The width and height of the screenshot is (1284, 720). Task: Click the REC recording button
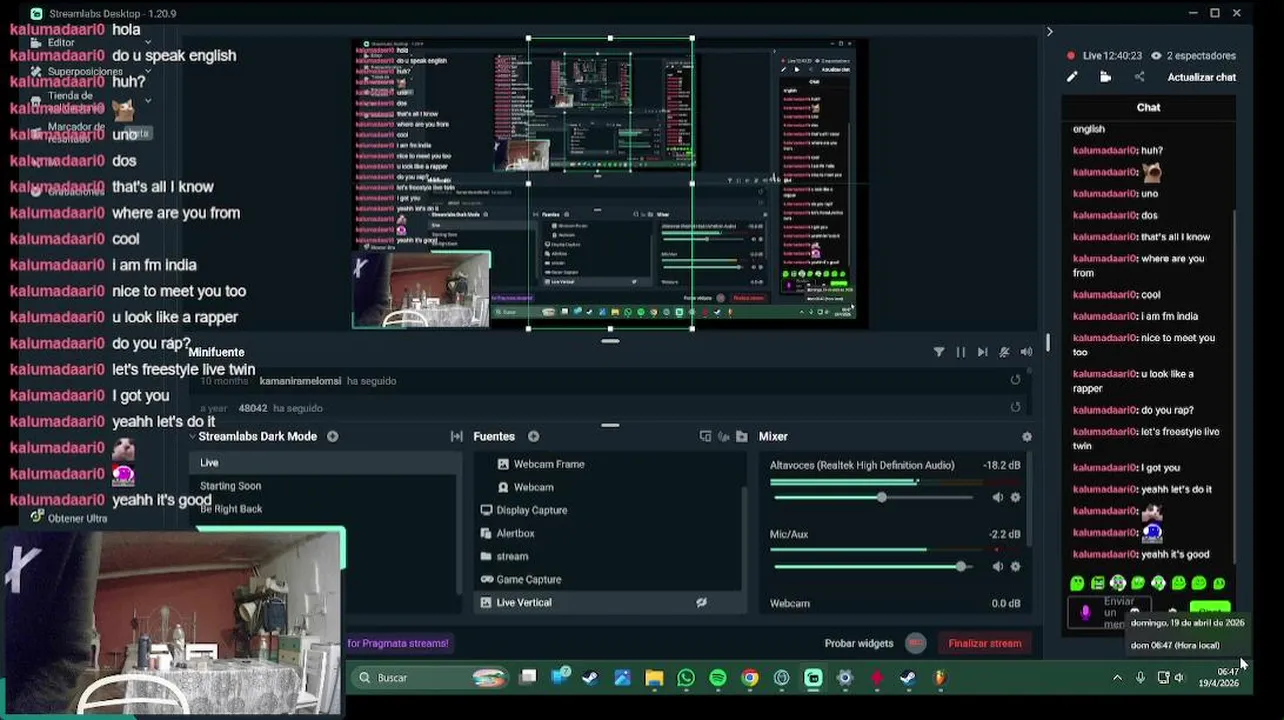(915, 643)
